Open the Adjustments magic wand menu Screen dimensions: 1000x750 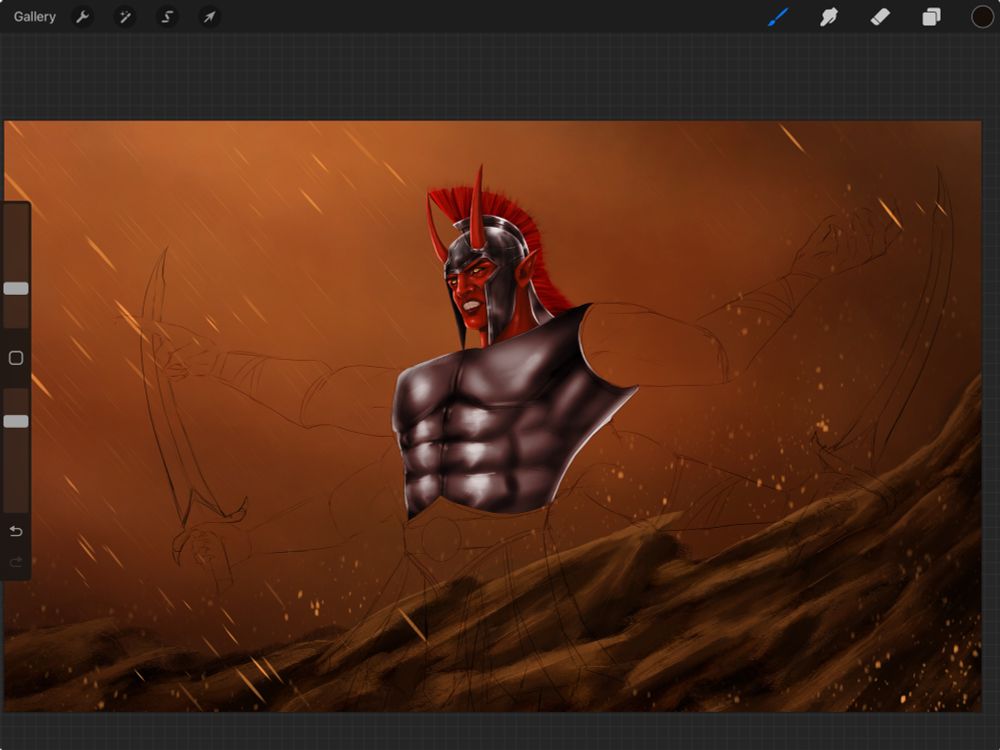[125, 17]
